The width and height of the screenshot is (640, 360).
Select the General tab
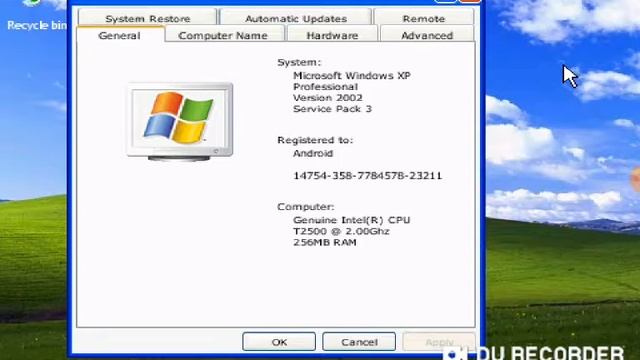[x=120, y=35]
